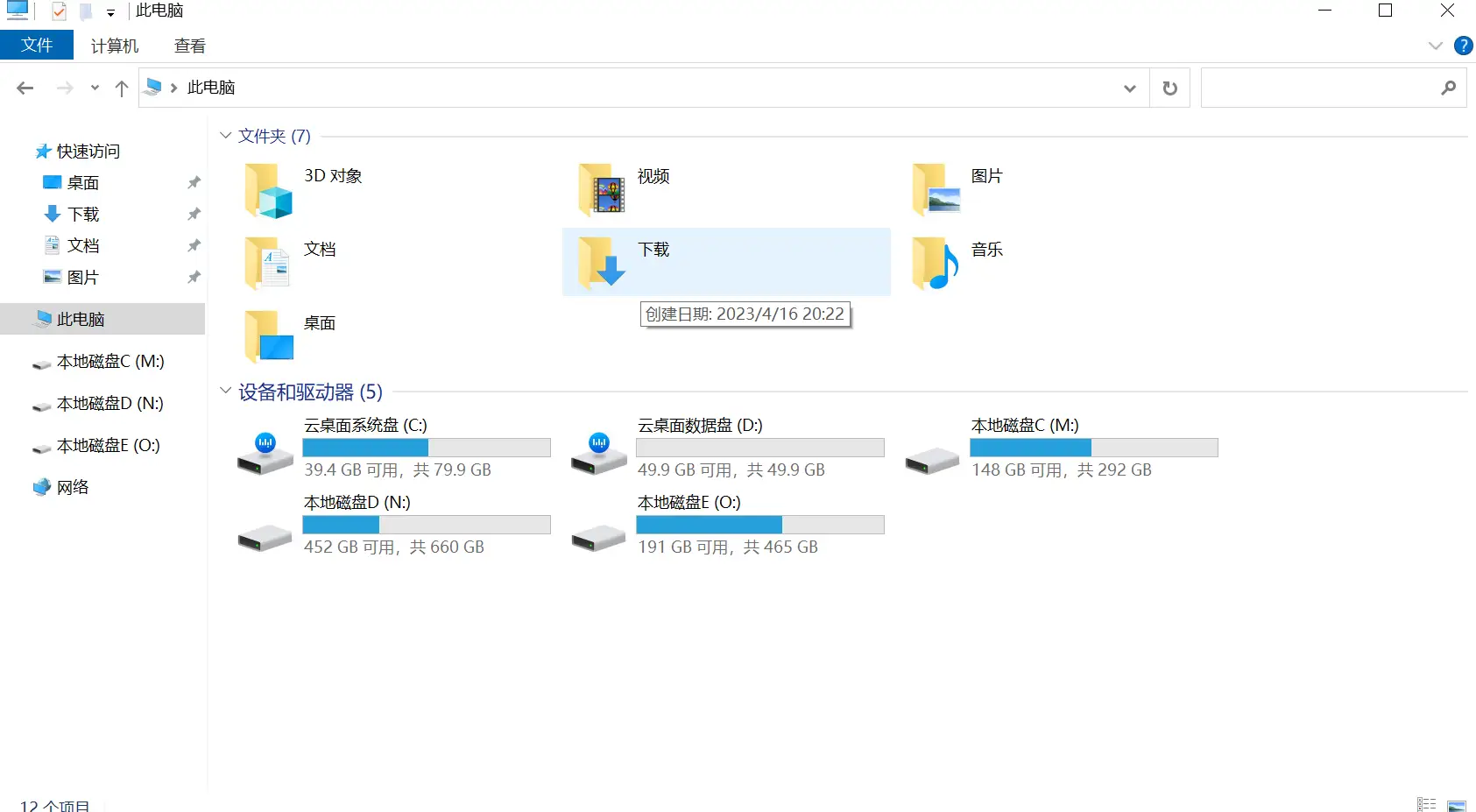Select the 音乐 folder icon
The height and width of the screenshot is (812, 1476).
935,264
